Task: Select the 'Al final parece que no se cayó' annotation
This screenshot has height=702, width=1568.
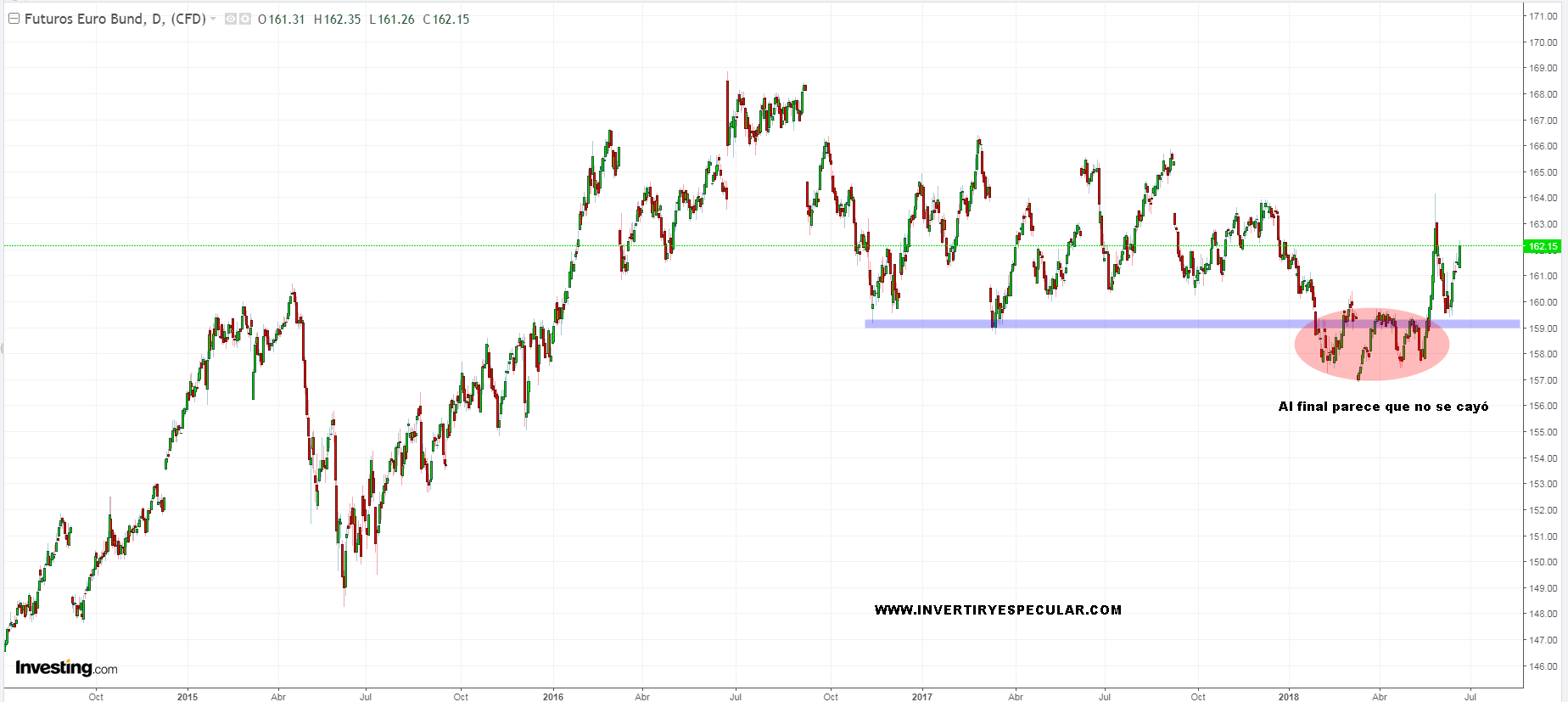Action: (1383, 407)
